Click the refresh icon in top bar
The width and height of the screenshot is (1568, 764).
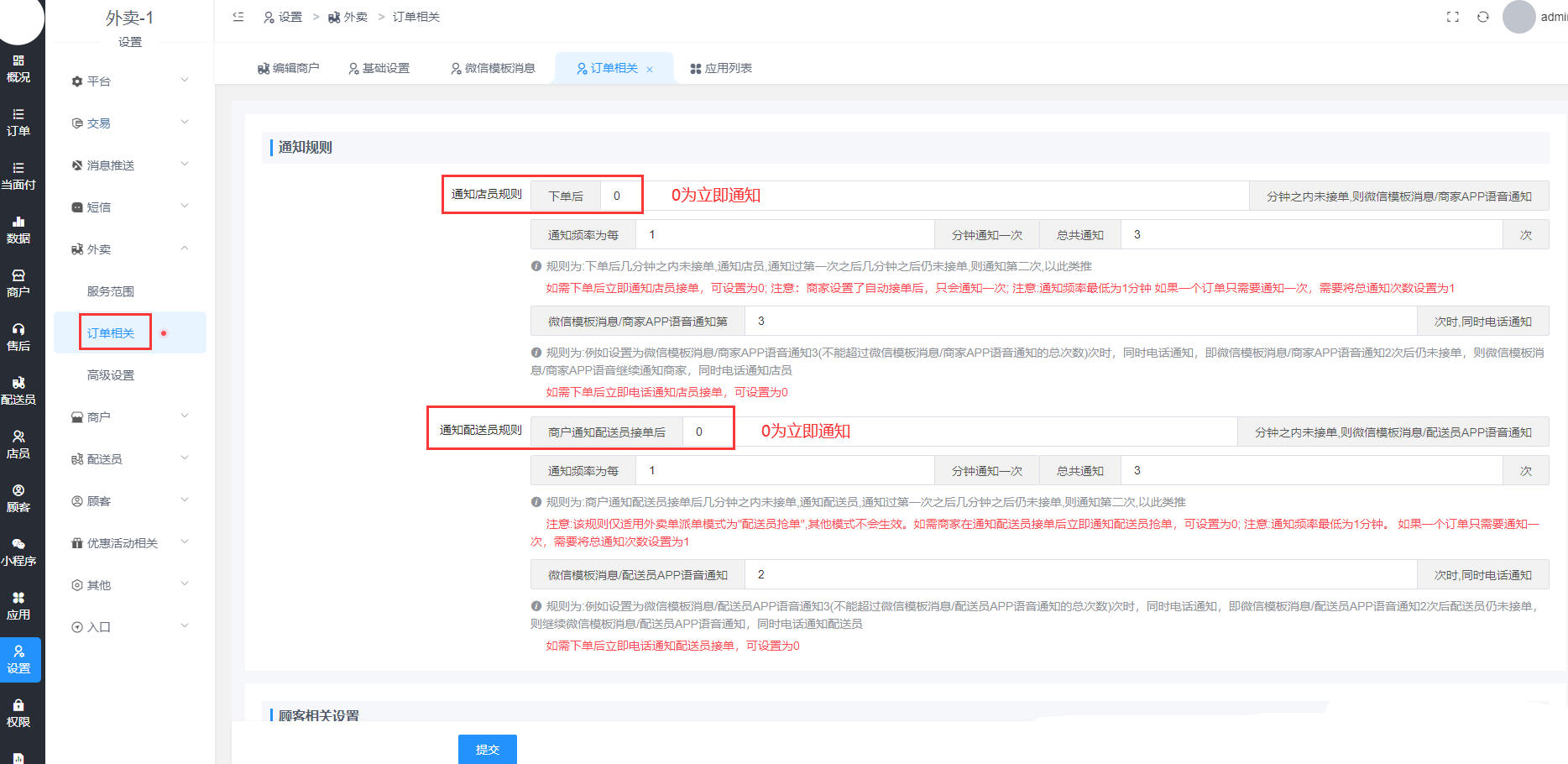click(x=1483, y=17)
